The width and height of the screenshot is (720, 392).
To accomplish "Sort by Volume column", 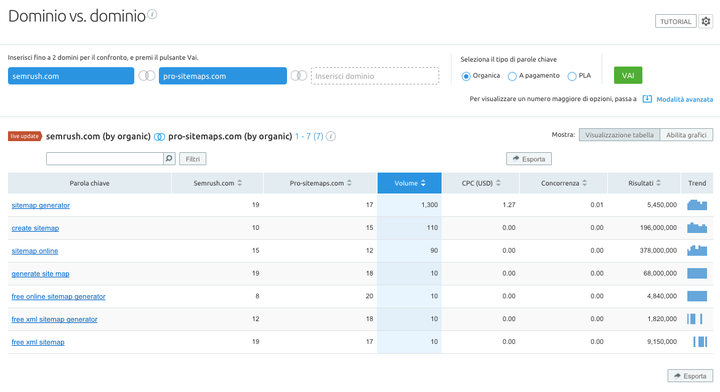I will point(410,183).
